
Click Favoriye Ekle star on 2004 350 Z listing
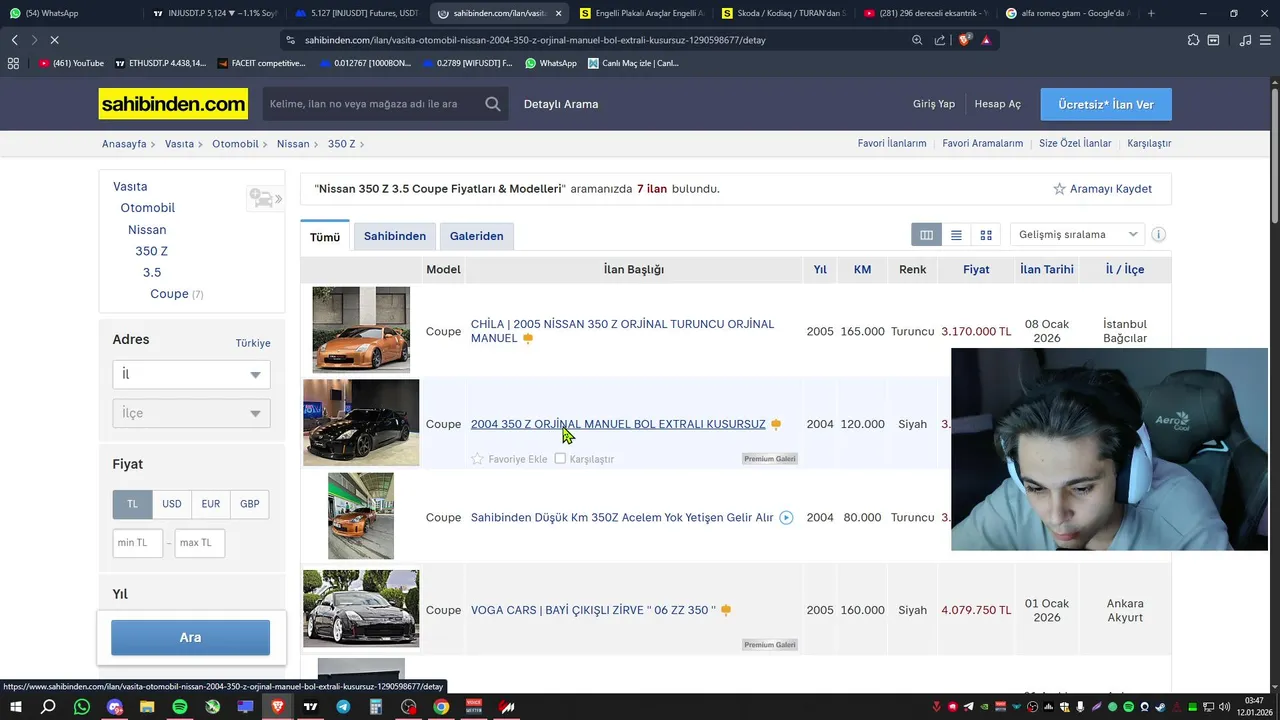pyautogui.click(x=477, y=459)
